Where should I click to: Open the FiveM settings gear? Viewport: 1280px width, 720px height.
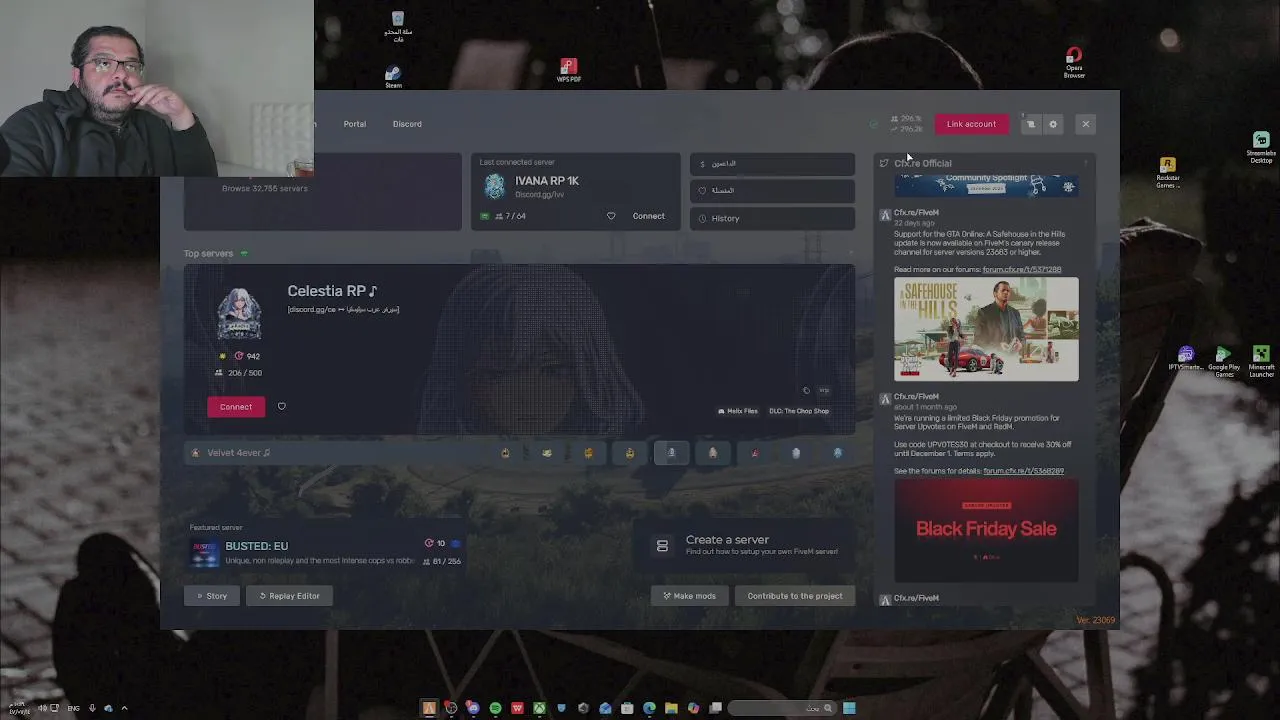click(1053, 124)
